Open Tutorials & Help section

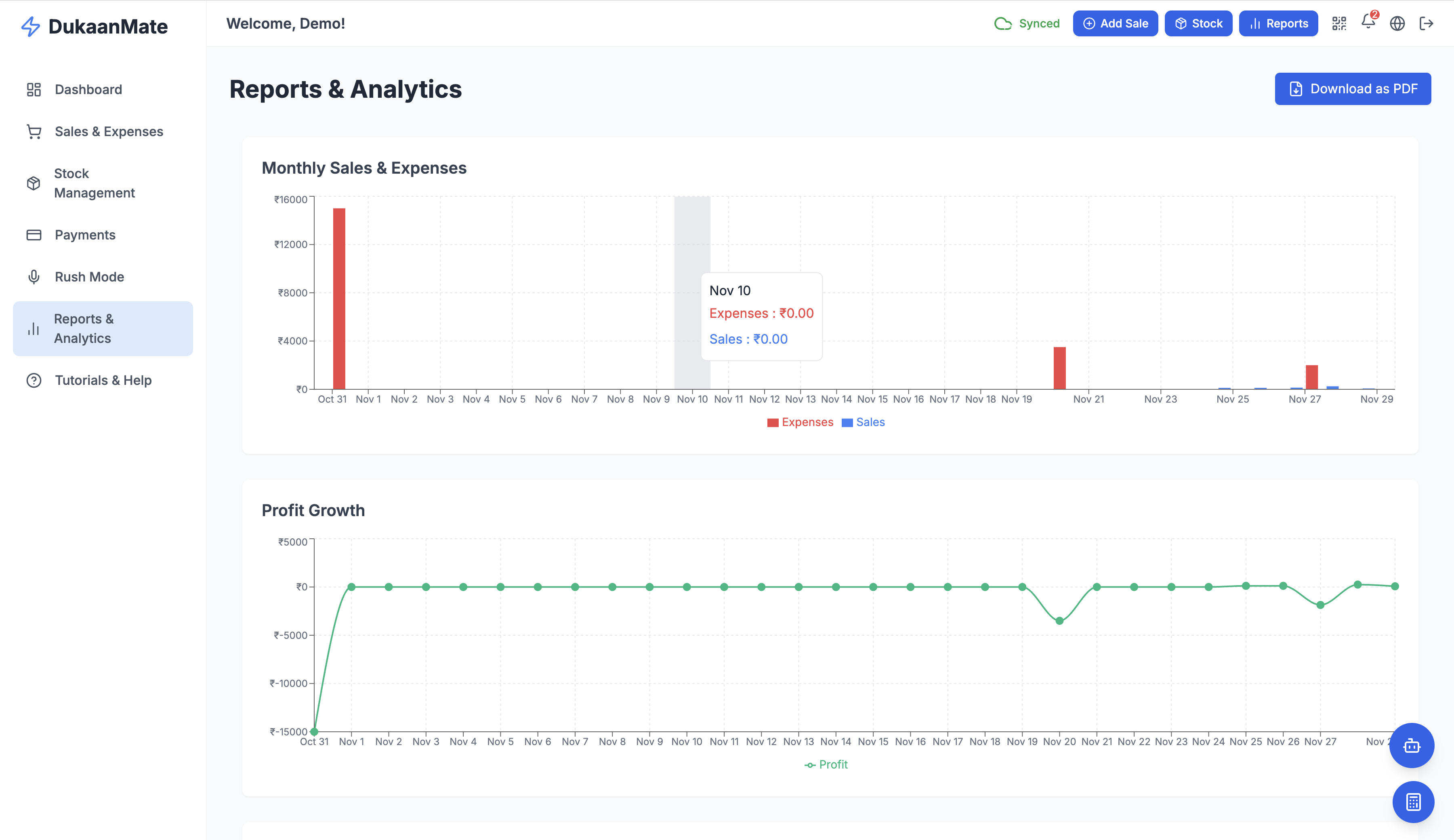[103, 381]
